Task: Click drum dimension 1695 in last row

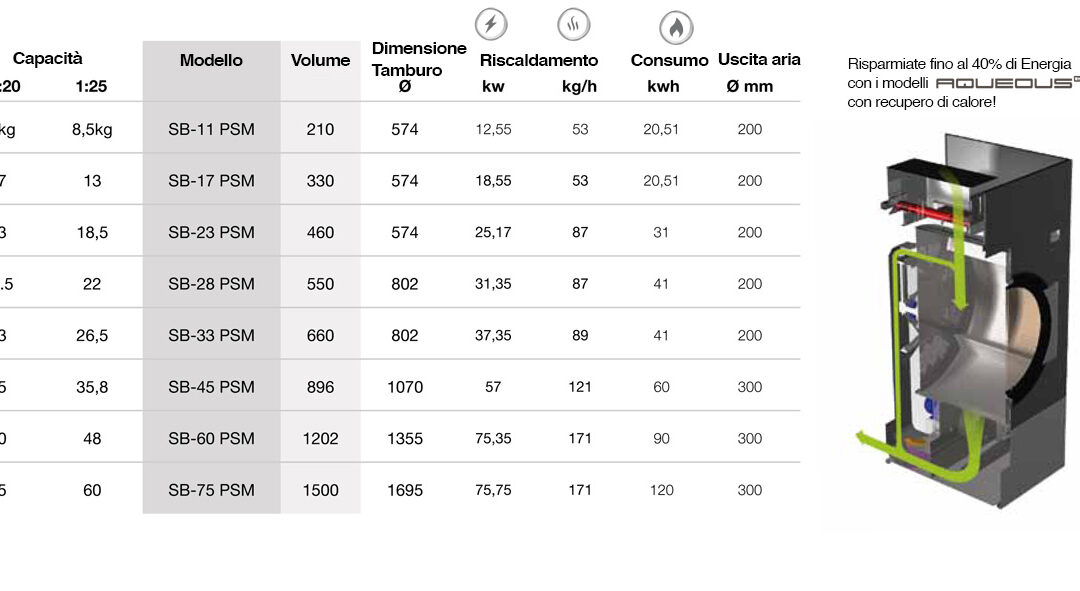Action: (x=405, y=490)
